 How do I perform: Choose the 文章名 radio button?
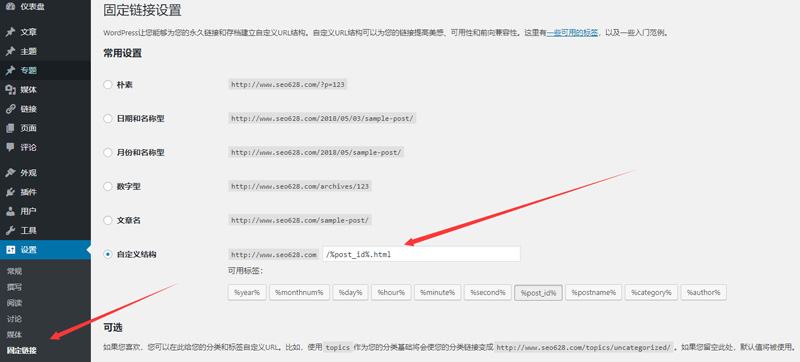[108, 220]
